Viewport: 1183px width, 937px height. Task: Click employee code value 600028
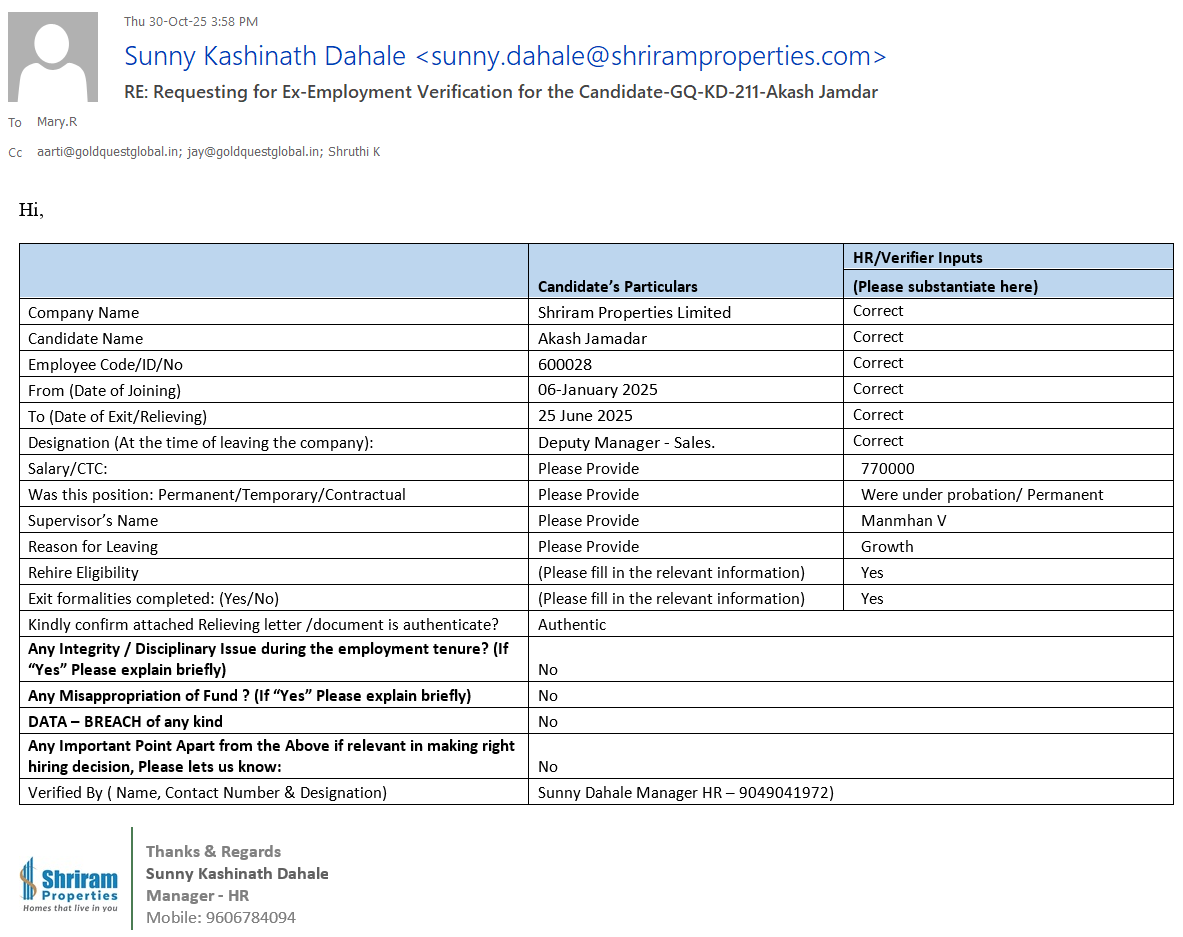point(565,364)
